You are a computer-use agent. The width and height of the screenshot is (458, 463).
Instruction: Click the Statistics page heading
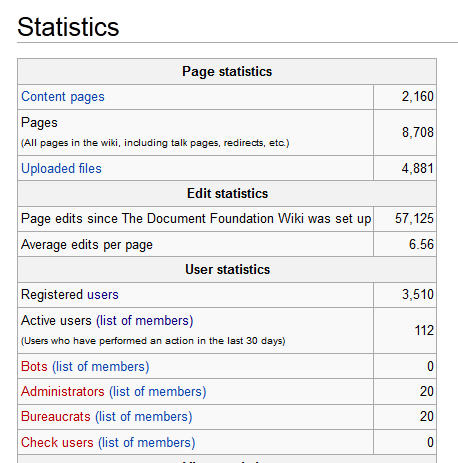coord(68,27)
